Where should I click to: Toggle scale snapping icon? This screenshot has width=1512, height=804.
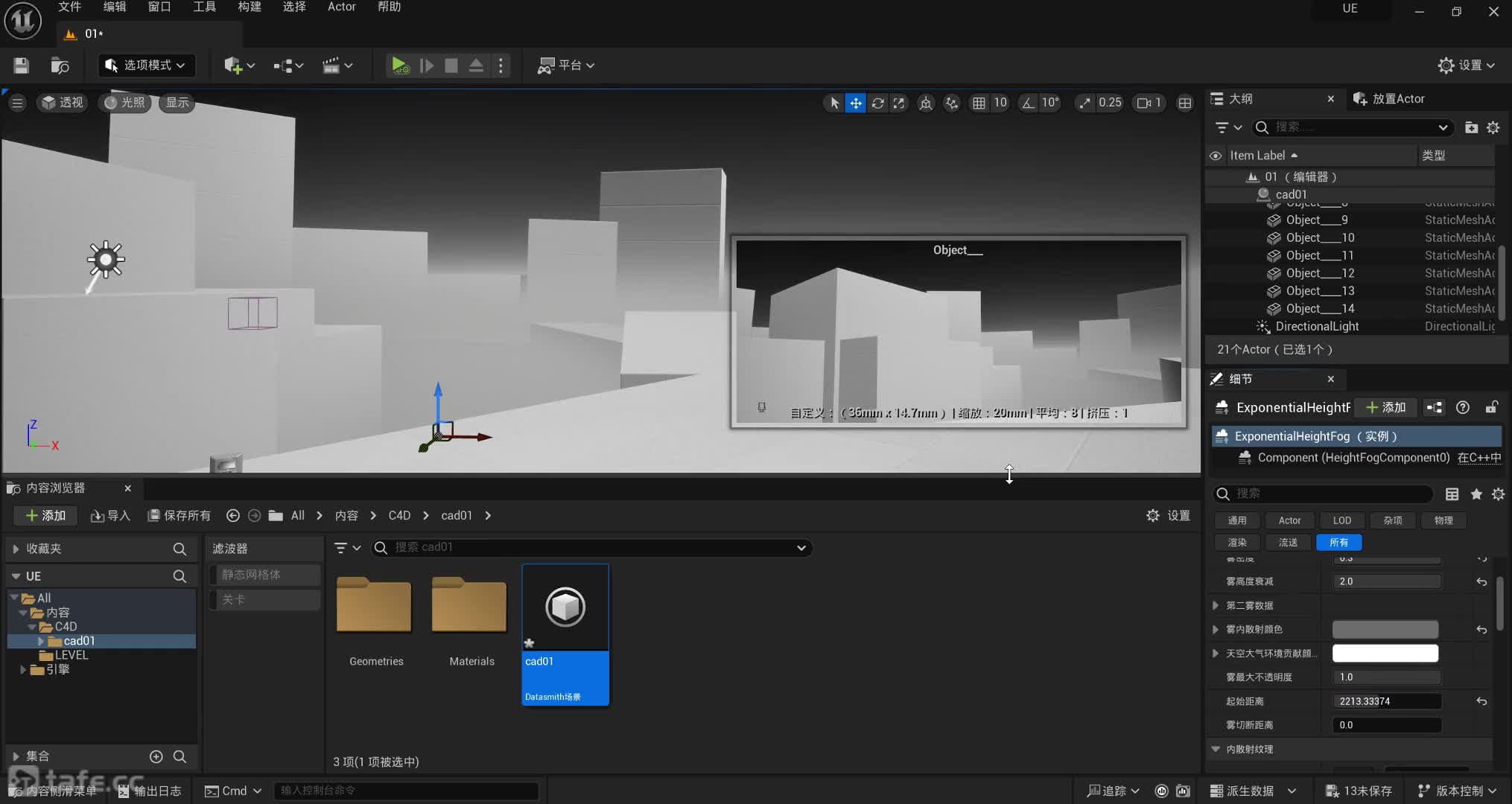1084,103
